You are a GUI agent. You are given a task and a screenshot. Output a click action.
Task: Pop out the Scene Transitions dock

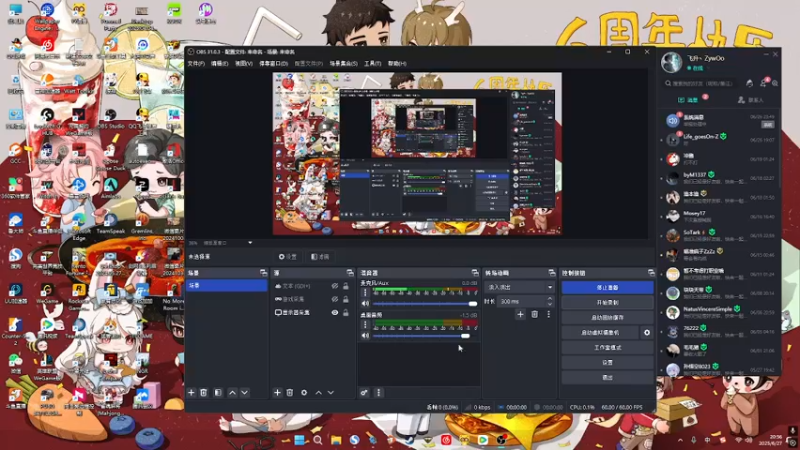point(552,273)
